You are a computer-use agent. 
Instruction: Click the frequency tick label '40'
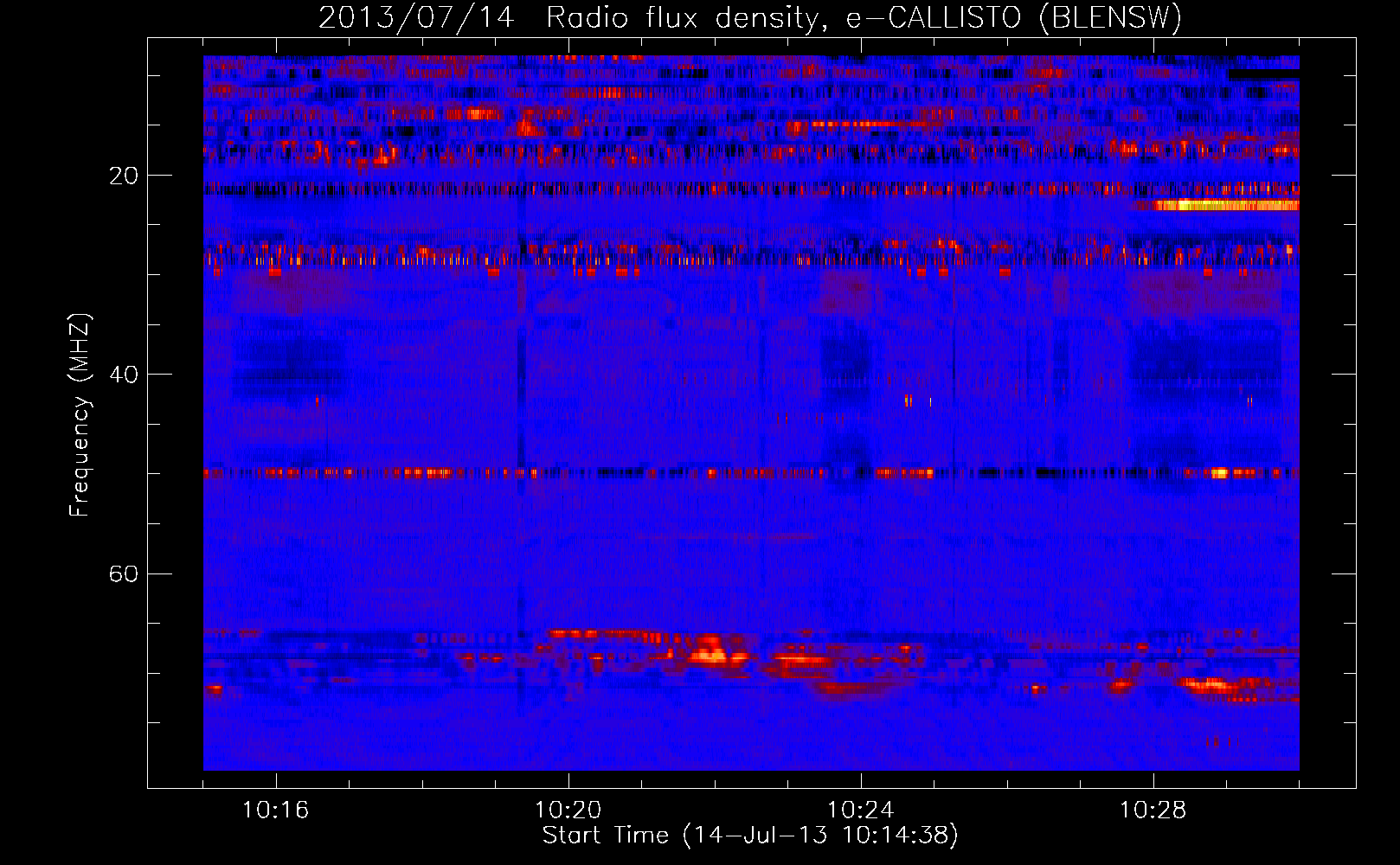123,375
